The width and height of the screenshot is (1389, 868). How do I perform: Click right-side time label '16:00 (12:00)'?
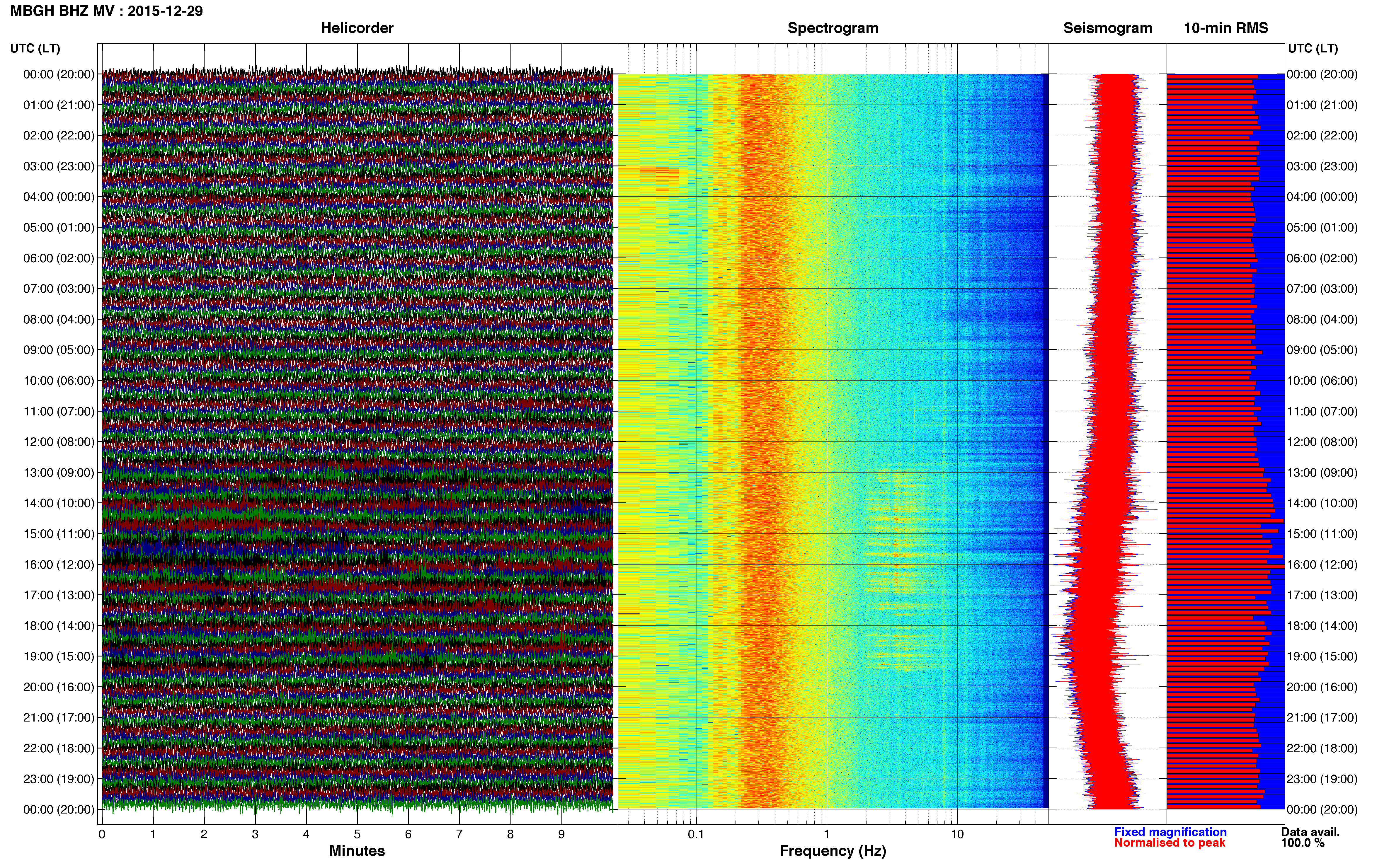point(1322,565)
